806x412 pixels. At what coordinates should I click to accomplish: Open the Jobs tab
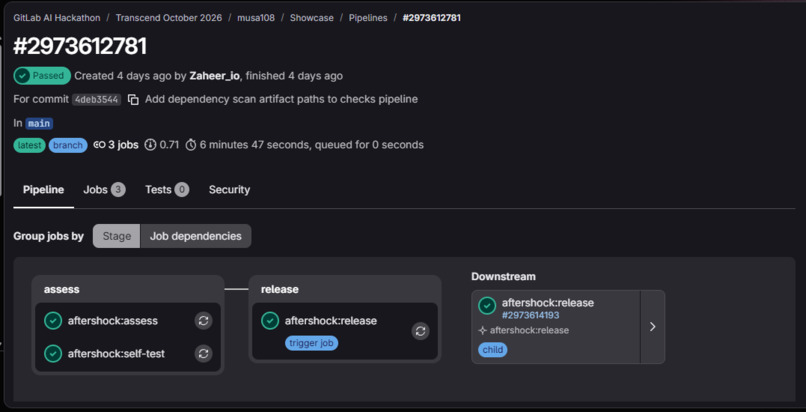coord(104,190)
